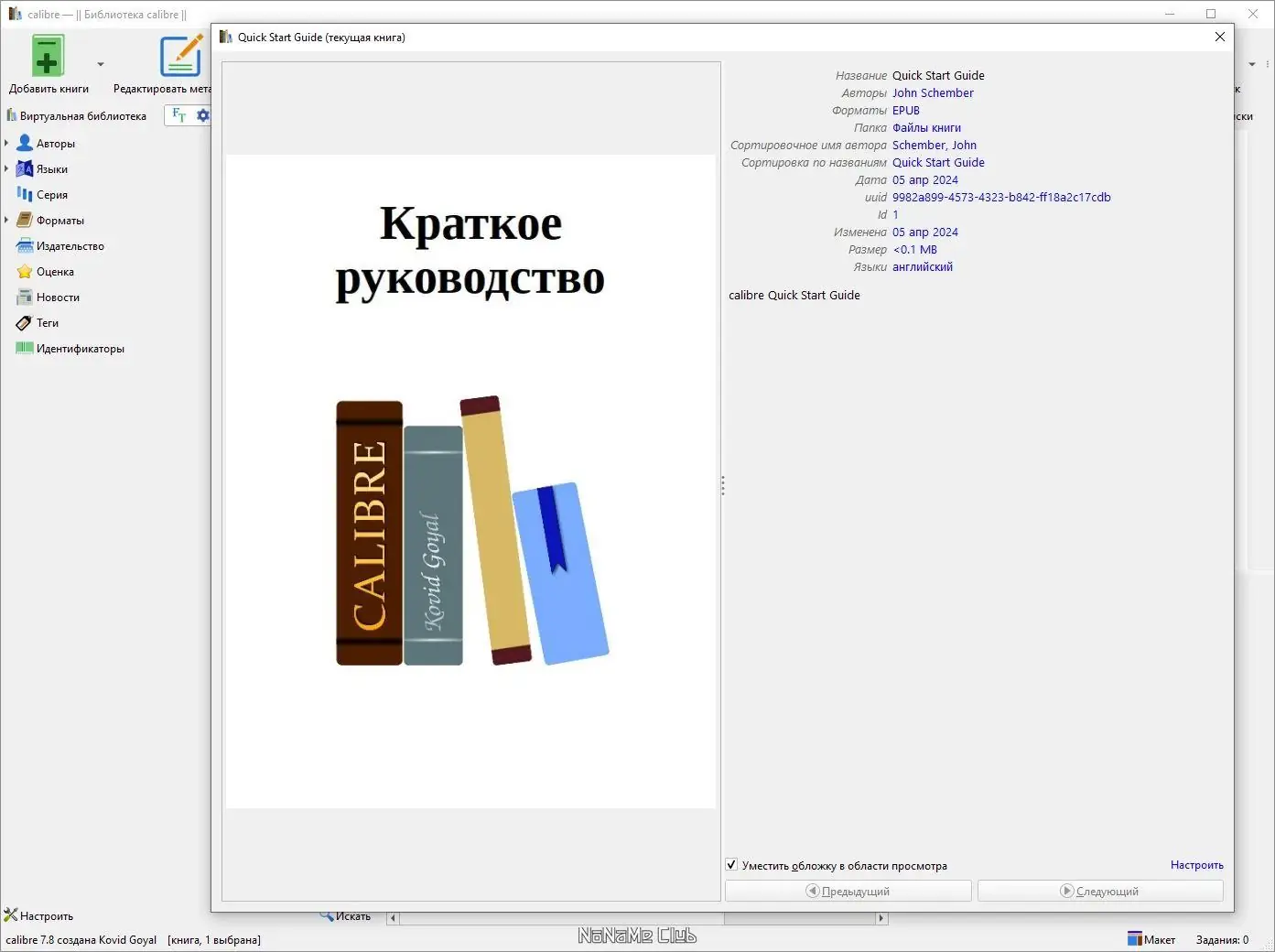1275x952 pixels.
Task: Maximize the calibre main window
Action: tap(1211, 14)
